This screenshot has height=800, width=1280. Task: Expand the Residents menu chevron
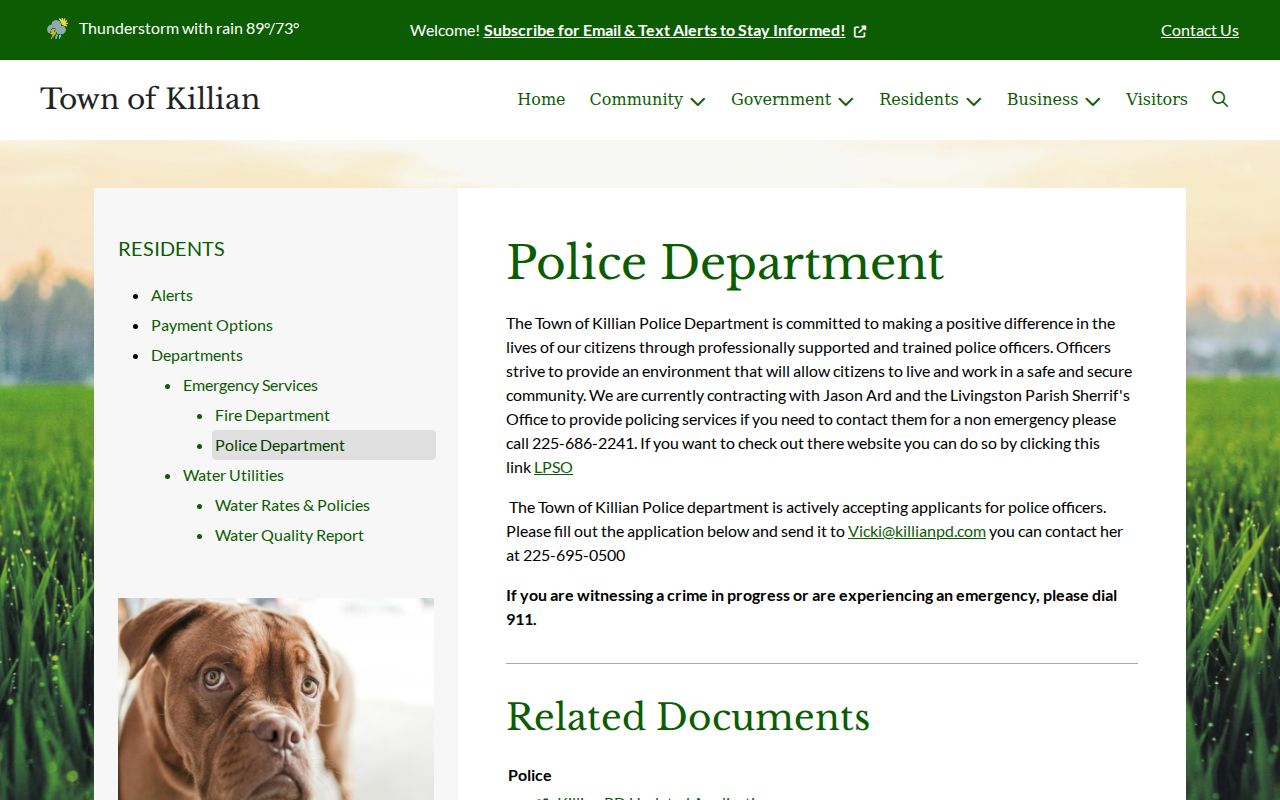tap(974, 101)
